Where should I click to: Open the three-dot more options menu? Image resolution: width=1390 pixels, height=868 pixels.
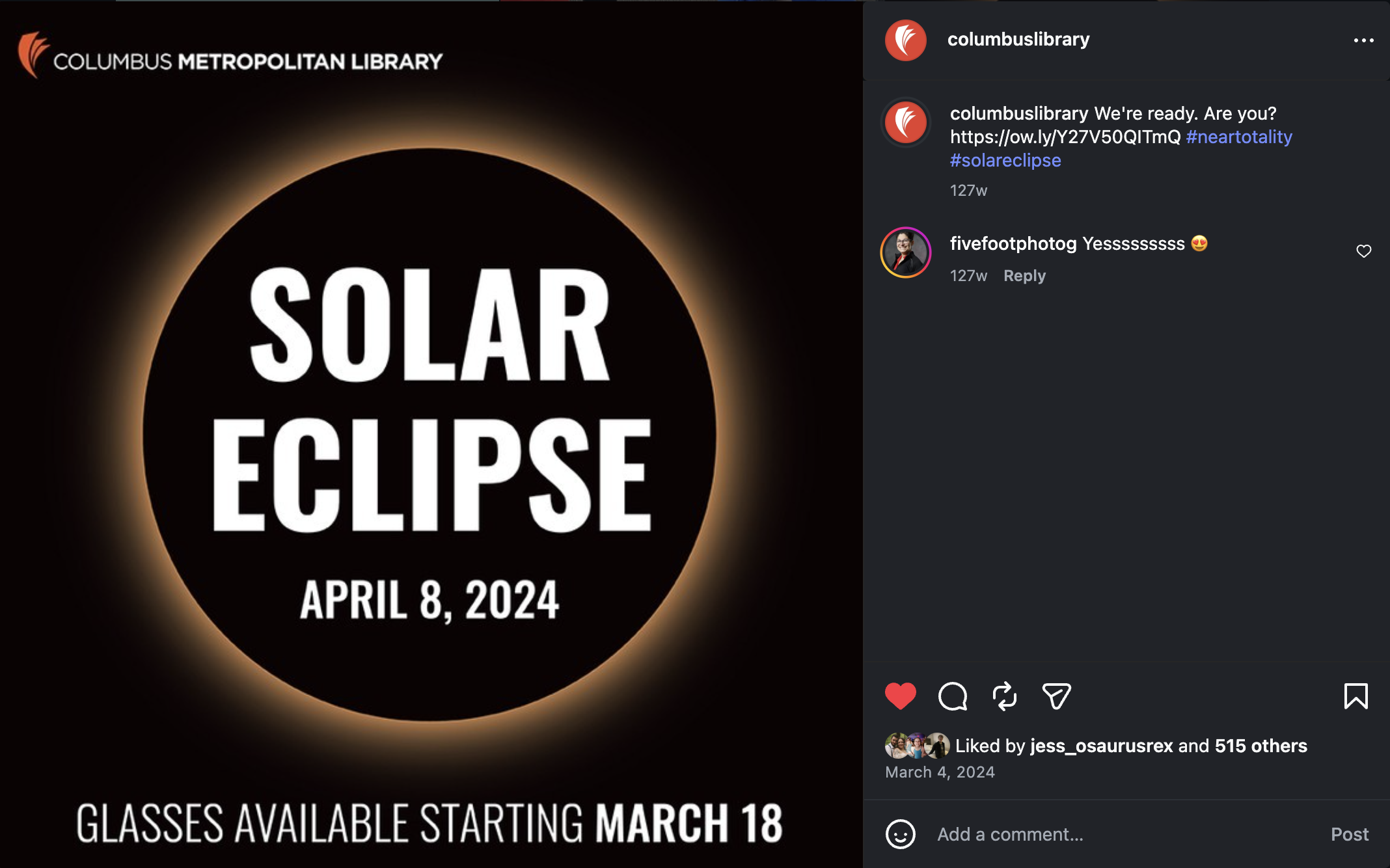pyautogui.click(x=1364, y=40)
